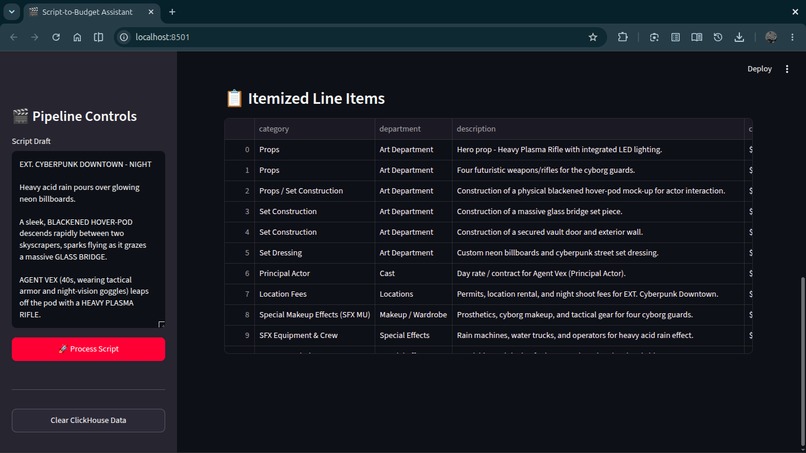Open the downloads icon

739,37
